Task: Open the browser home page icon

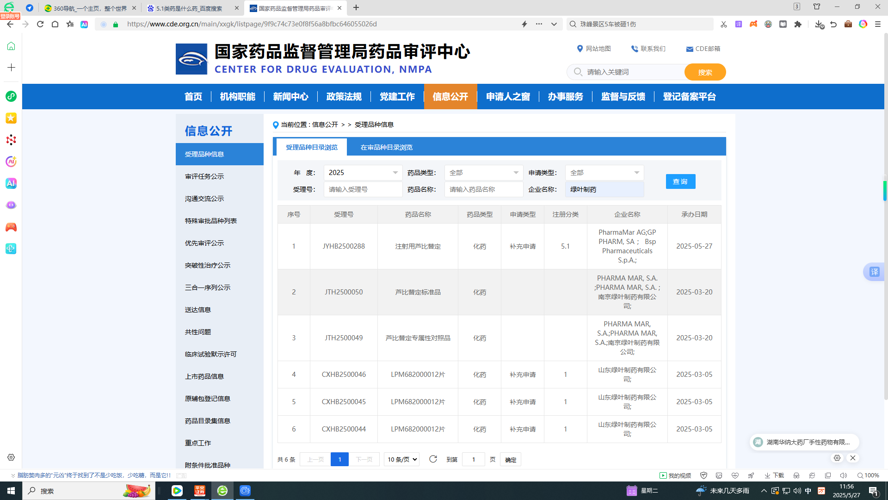Action: coord(55,24)
